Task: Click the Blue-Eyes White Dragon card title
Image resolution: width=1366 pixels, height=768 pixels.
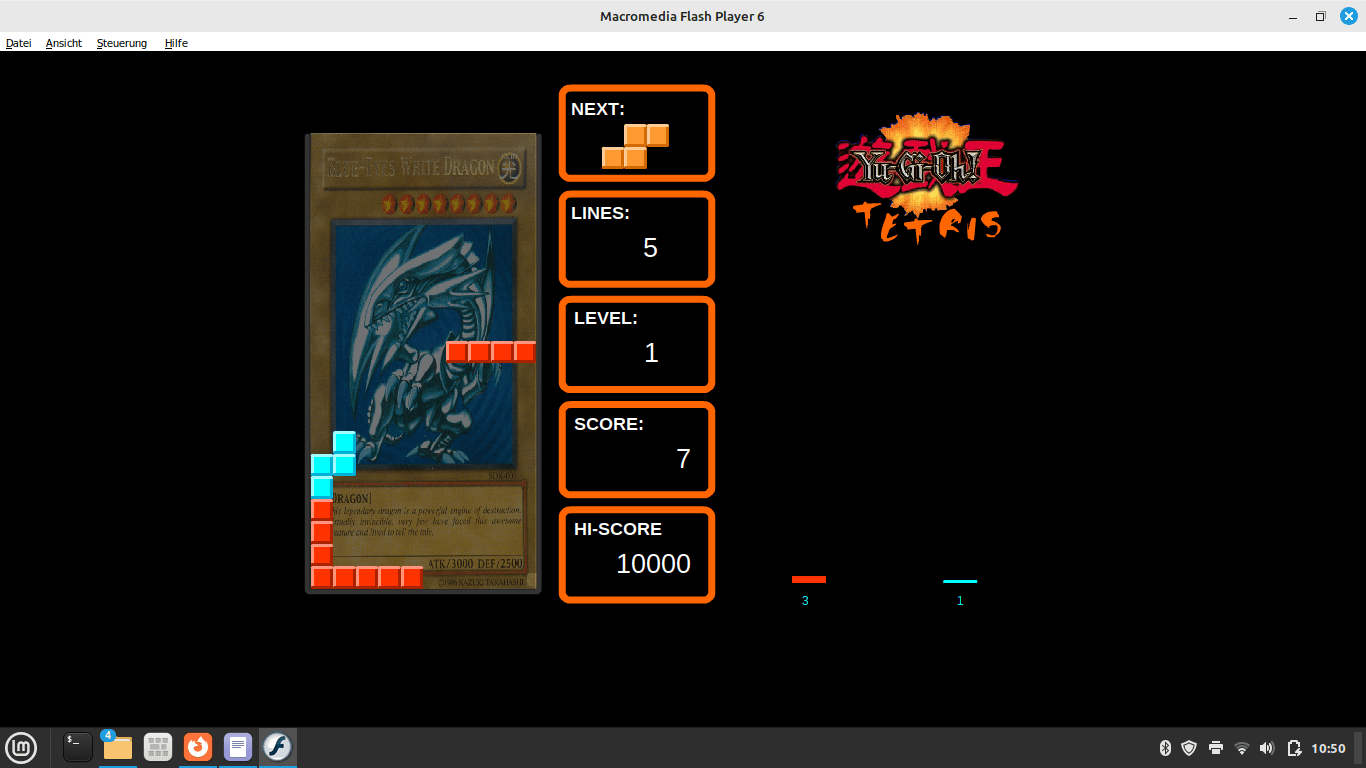Action: pyautogui.click(x=410, y=166)
